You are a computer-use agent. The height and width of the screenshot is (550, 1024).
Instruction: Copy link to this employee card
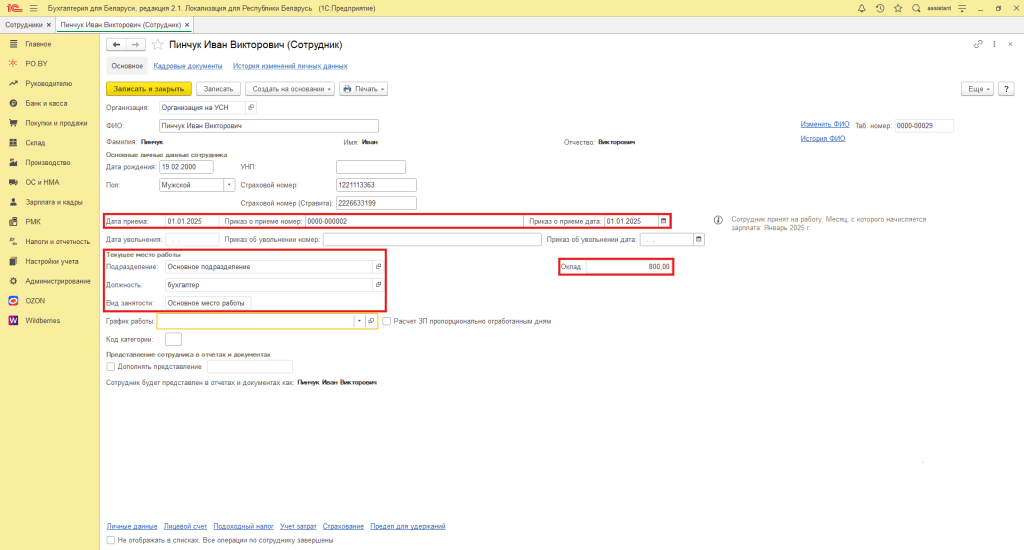978,44
